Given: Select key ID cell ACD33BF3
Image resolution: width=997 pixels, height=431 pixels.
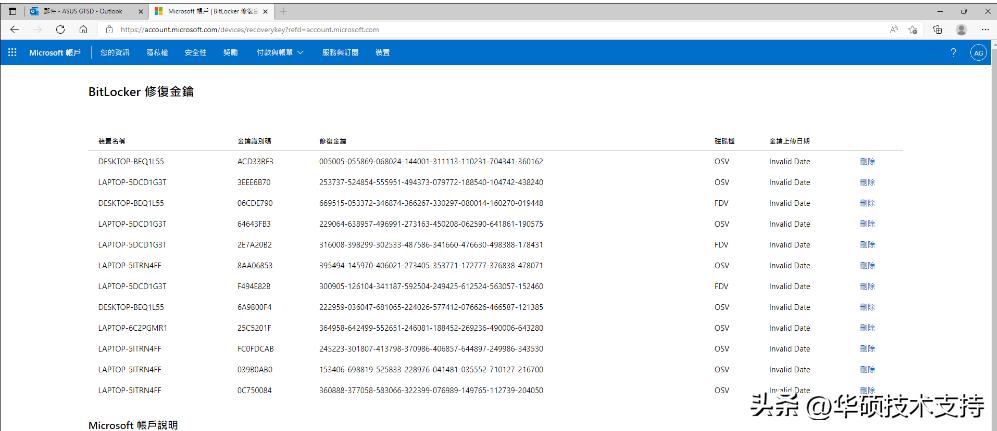Looking at the screenshot, I should coord(255,161).
